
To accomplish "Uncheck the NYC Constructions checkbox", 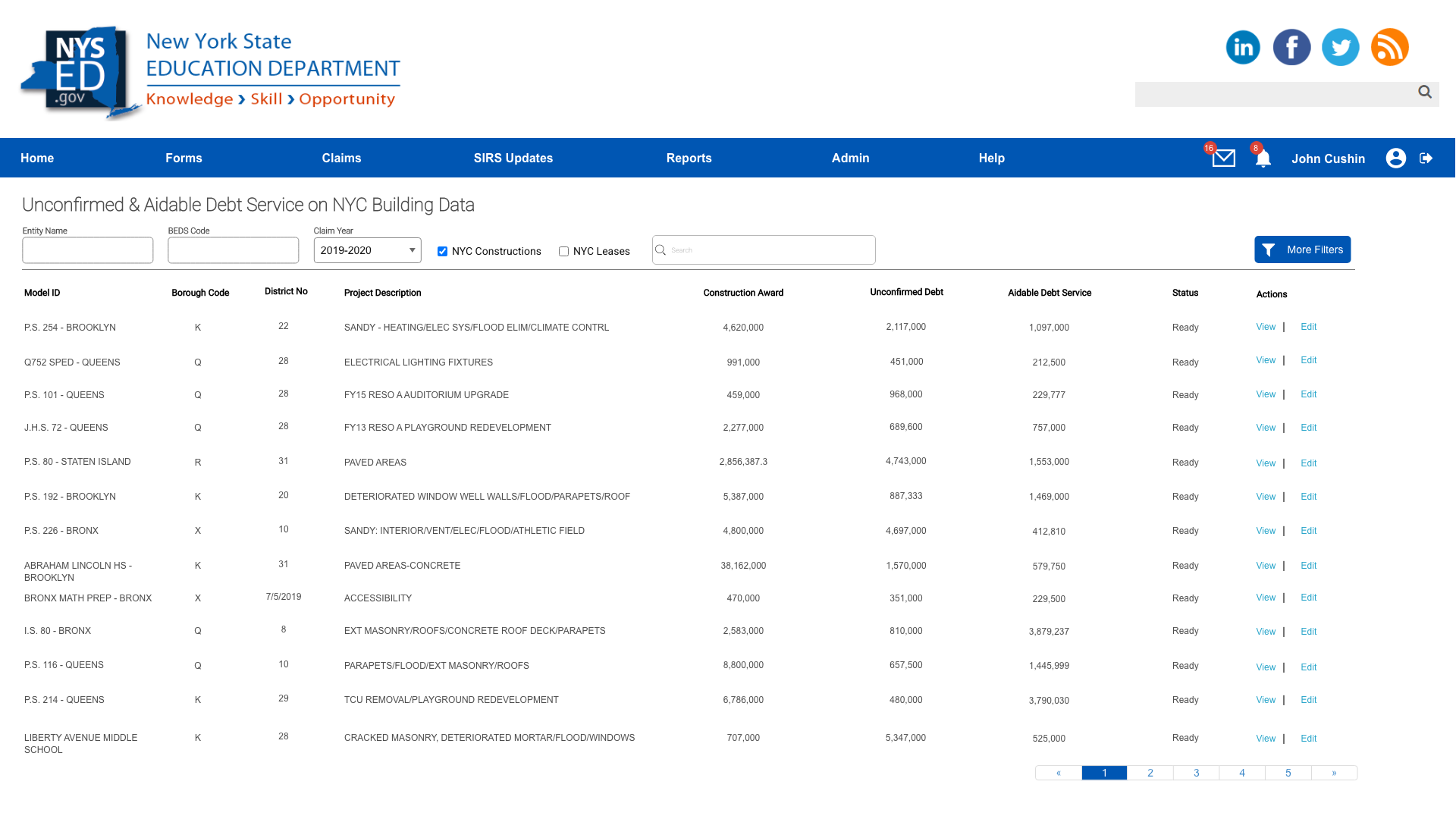I will pos(442,252).
